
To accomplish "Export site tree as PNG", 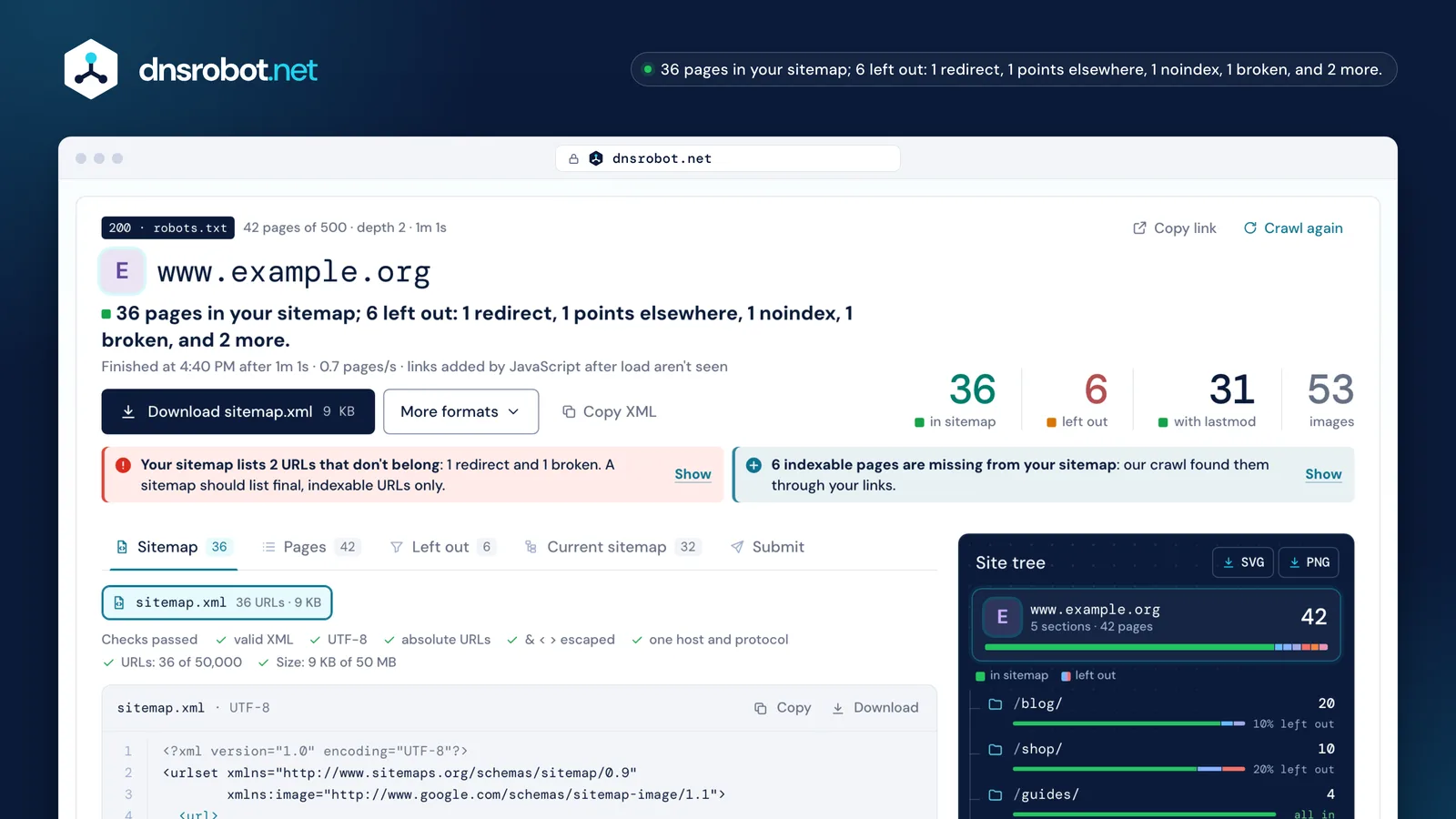I will tap(1309, 562).
